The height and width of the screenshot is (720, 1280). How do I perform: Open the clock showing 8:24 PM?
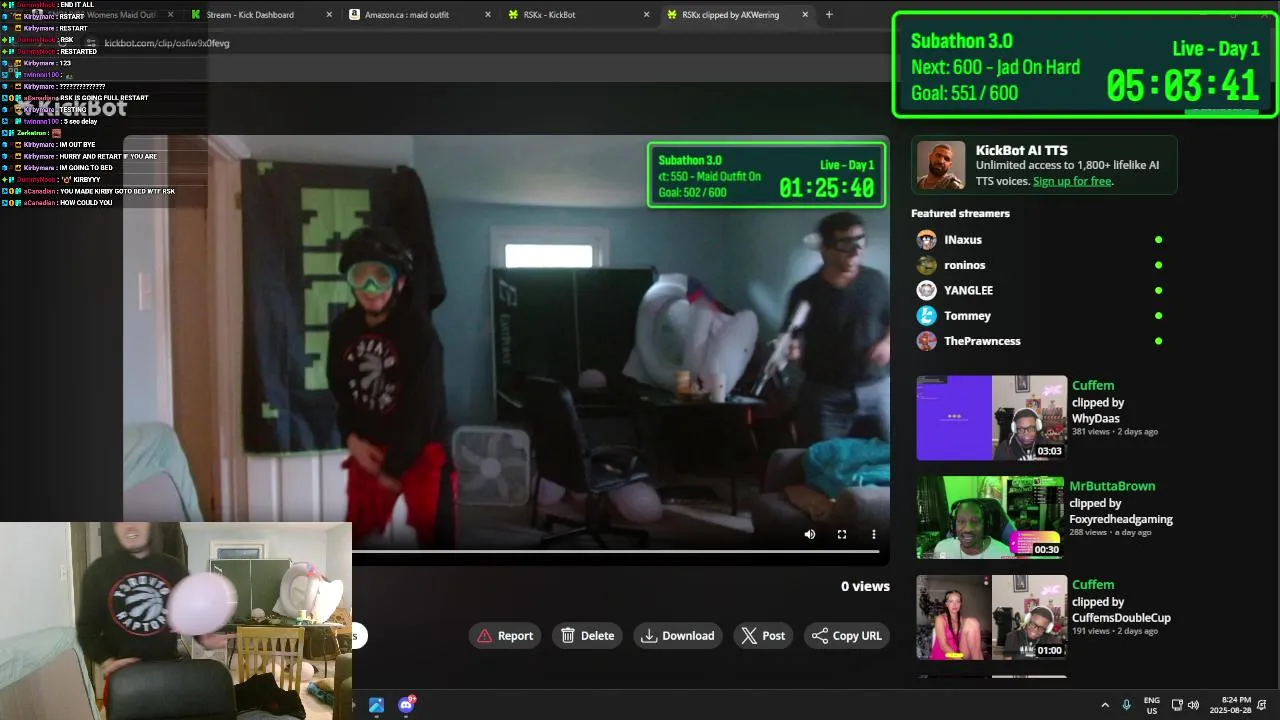tap(1230, 705)
